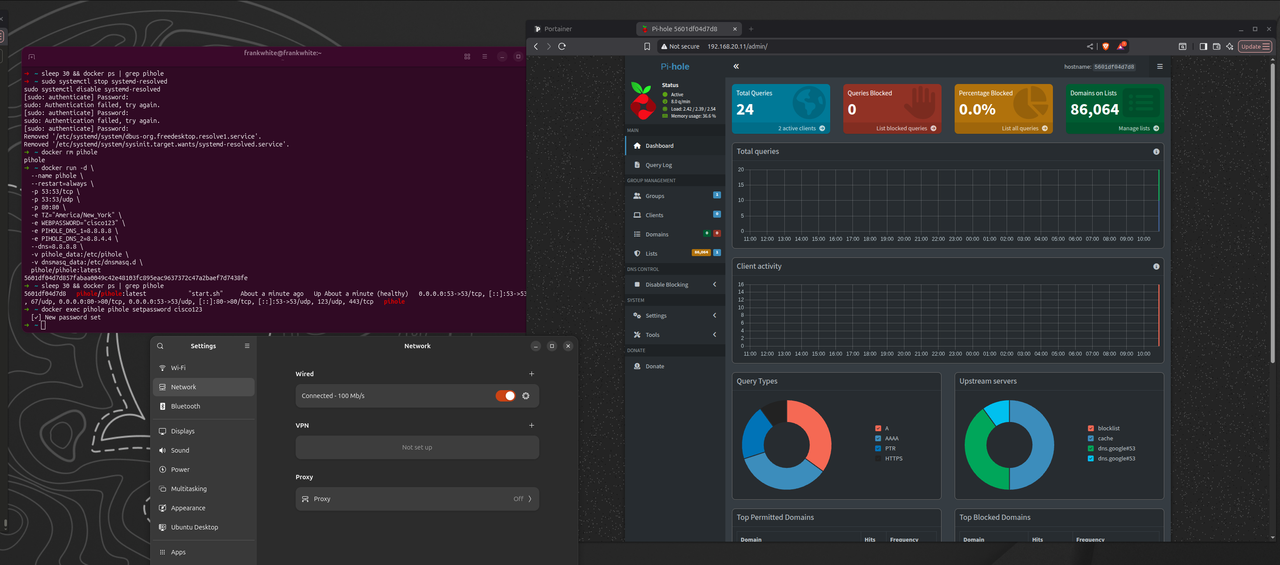Toggle the browser sidebar panel icon

pos(1203,46)
